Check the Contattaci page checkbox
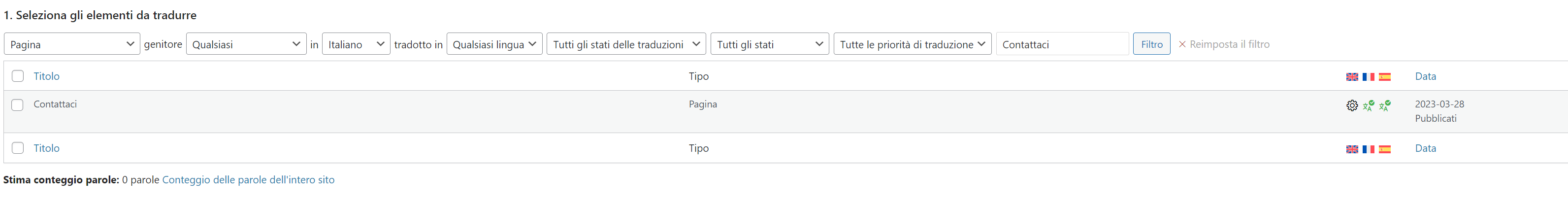Screen dimensions: 1568x207 (x=18, y=104)
